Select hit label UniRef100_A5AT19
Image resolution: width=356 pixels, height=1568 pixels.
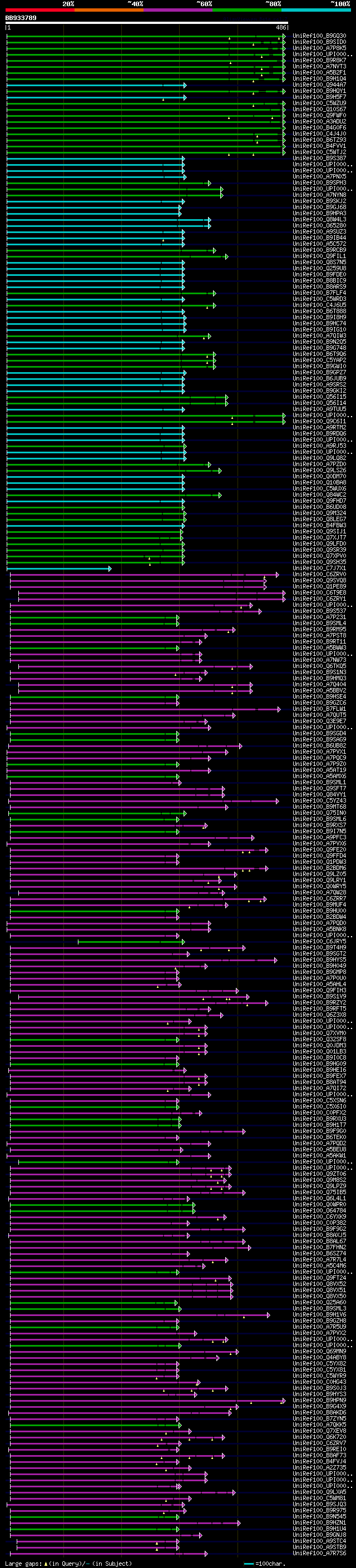point(319,770)
